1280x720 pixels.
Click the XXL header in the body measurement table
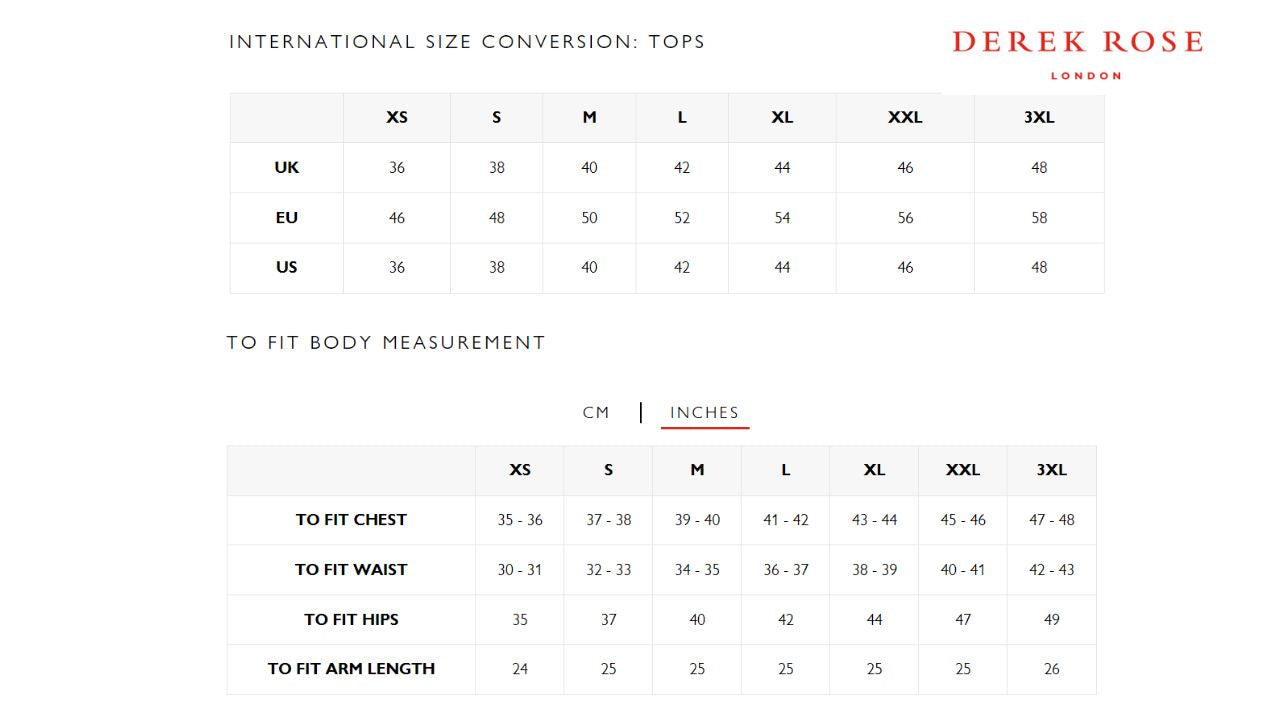point(963,469)
